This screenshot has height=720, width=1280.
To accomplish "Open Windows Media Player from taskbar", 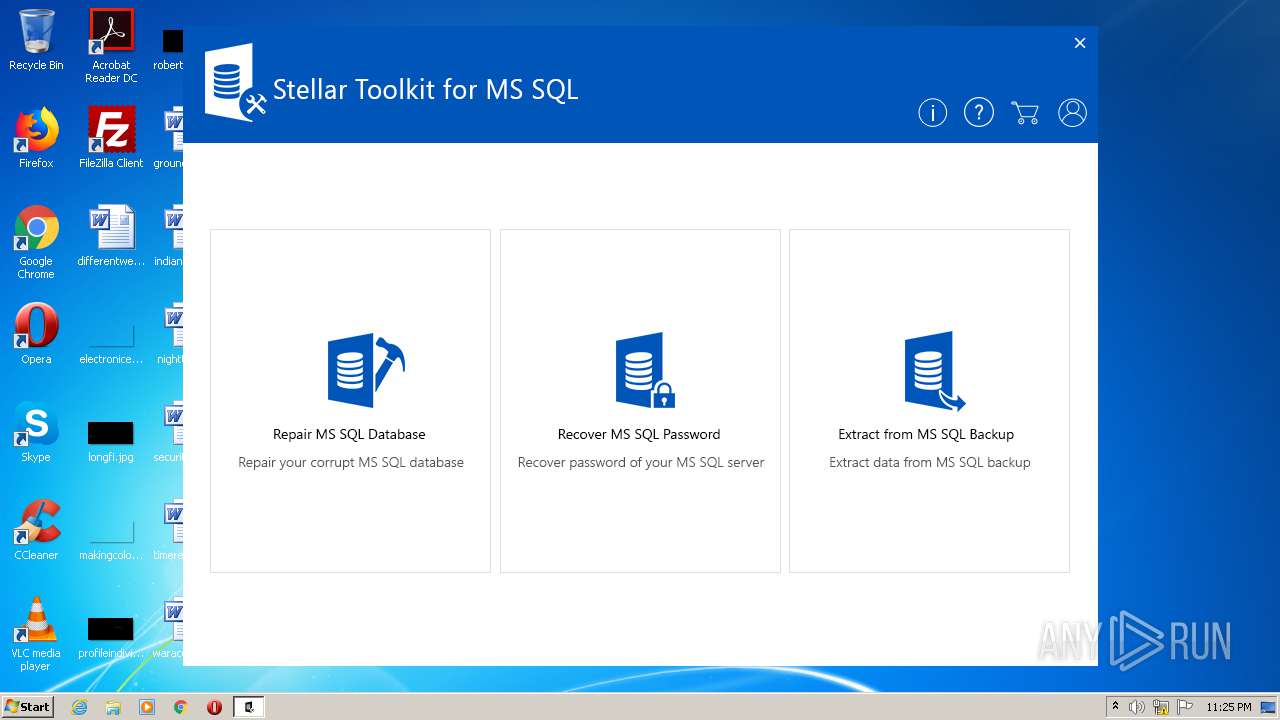I will (x=147, y=707).
